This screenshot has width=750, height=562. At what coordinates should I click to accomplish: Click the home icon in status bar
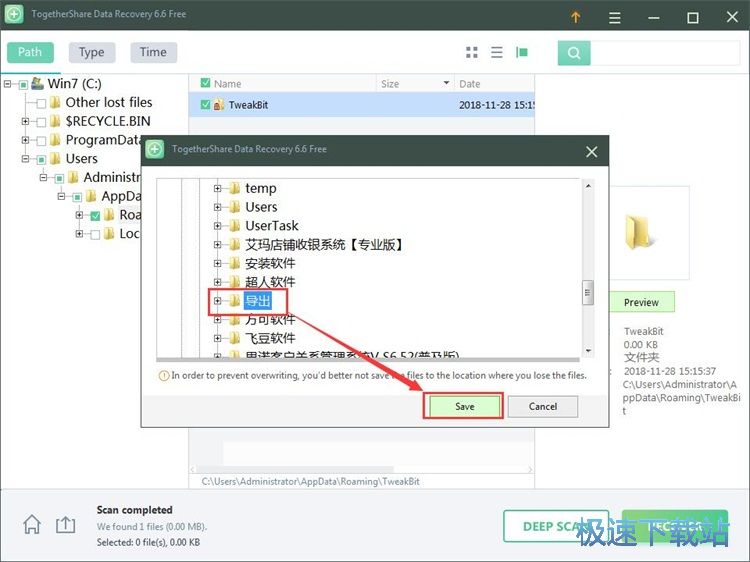(x=32, y=524)
